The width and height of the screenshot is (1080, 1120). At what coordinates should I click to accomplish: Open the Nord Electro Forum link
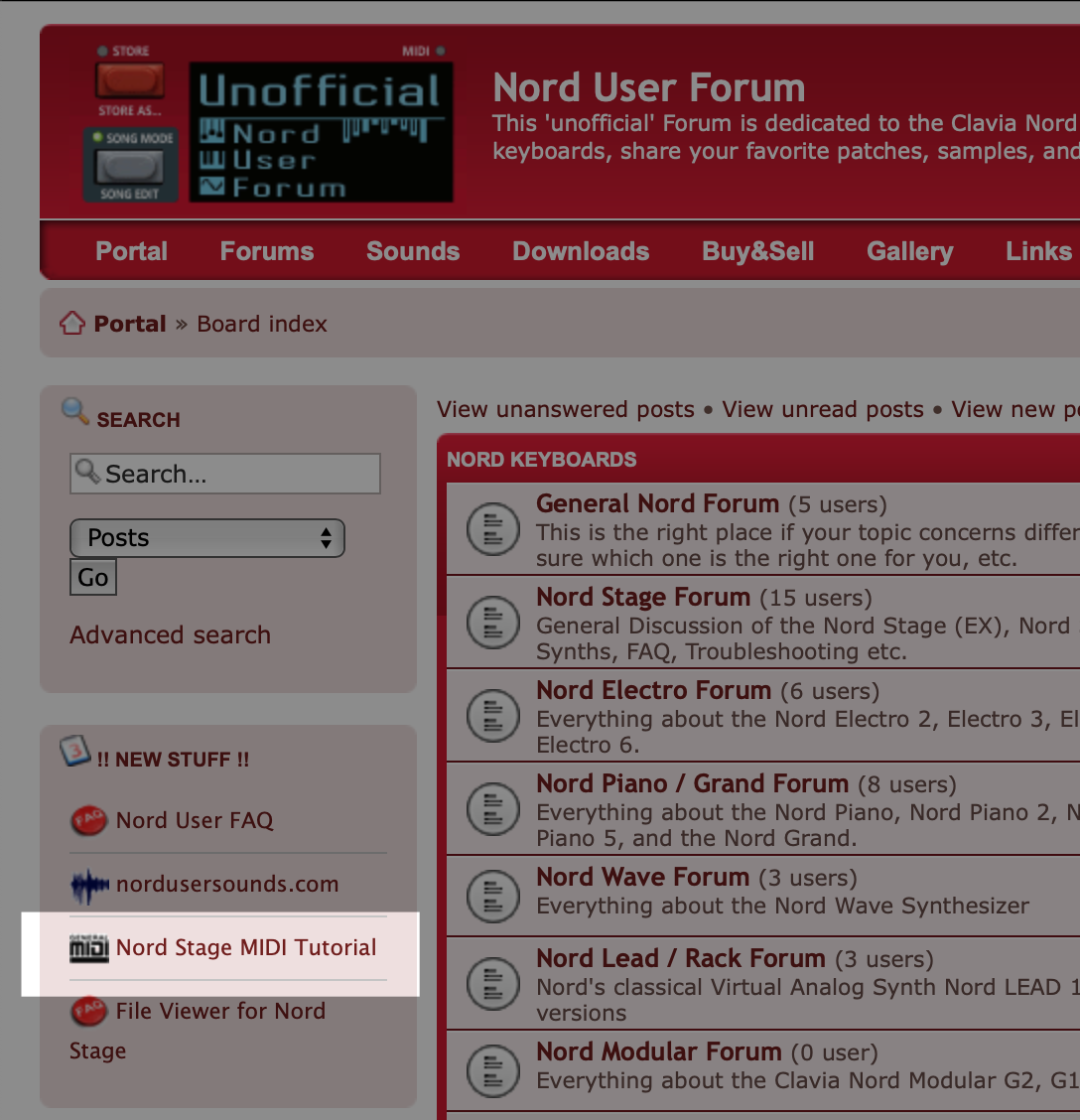point(654,691)
